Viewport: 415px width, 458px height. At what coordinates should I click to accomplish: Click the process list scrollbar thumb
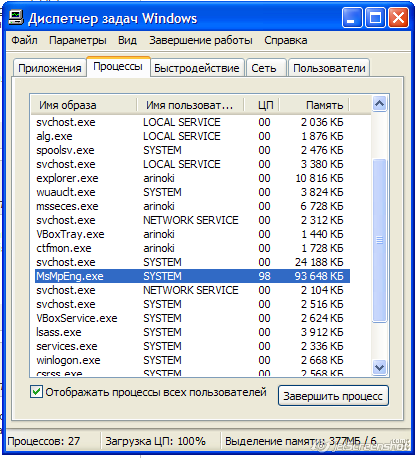[380, 241]
